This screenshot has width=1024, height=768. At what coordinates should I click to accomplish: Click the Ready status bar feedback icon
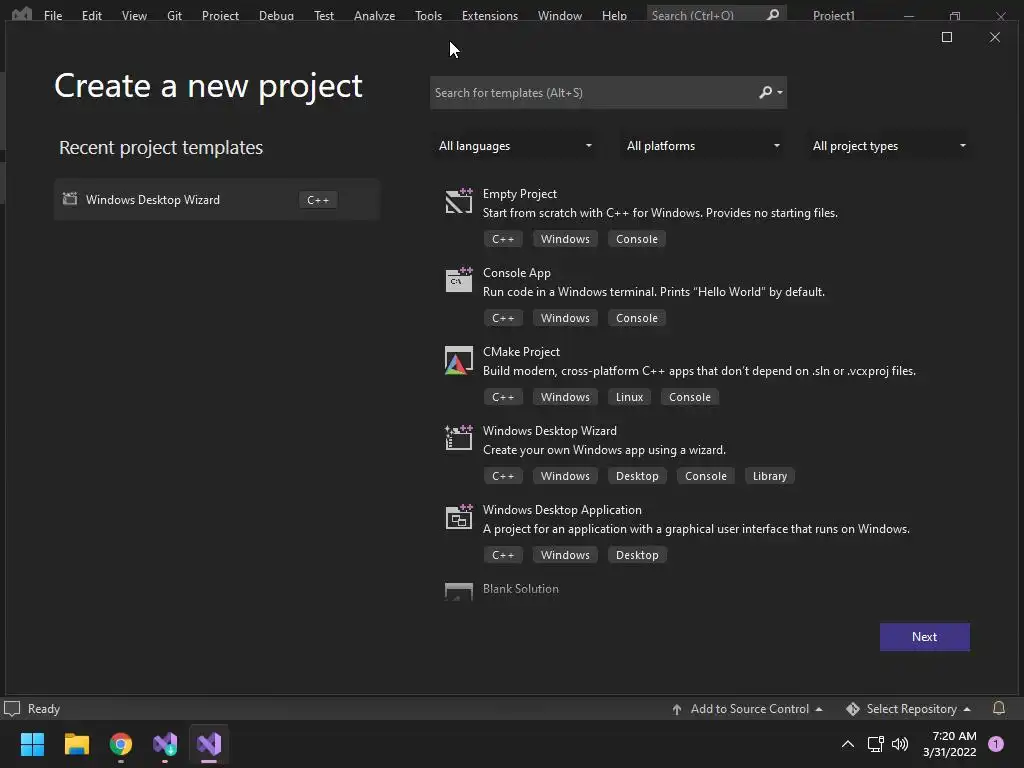(x=12, y=709)
